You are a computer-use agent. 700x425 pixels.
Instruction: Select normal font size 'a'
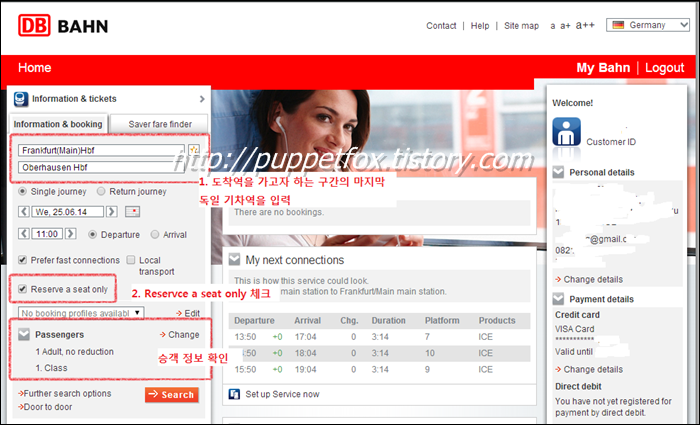[553, 26]
